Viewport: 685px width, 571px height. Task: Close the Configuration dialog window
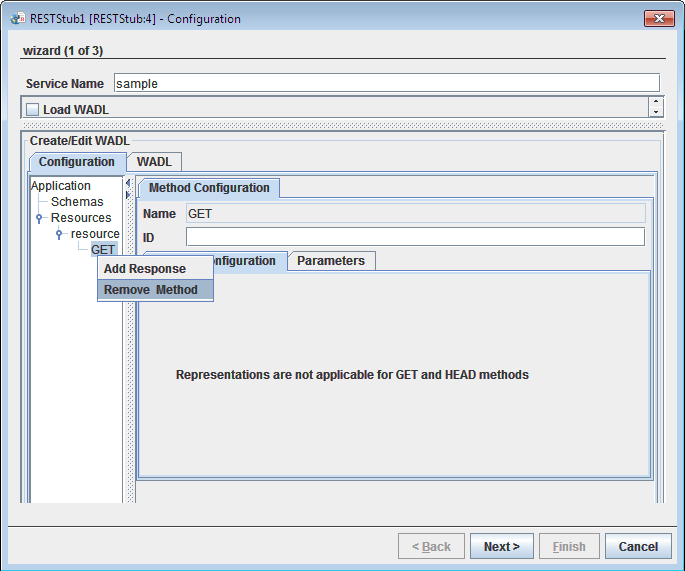coord(658,18)
